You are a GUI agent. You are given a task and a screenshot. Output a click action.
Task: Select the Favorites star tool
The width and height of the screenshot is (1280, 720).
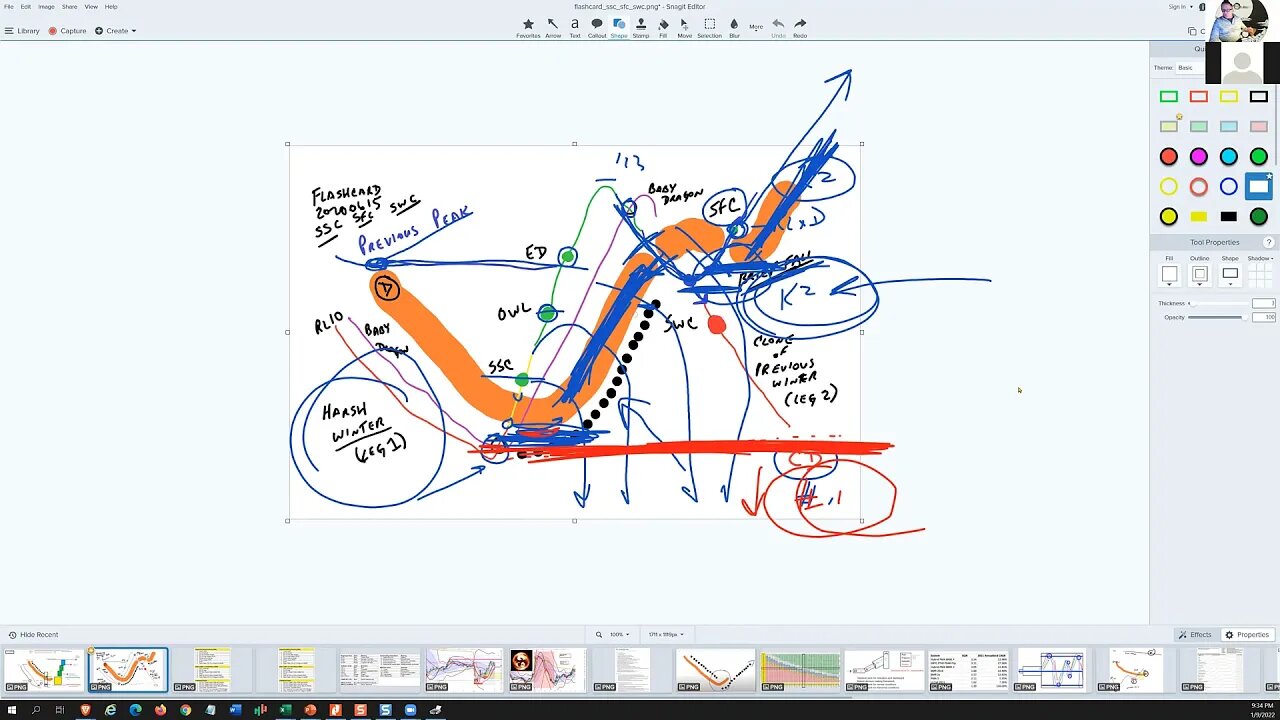(528, 27)
